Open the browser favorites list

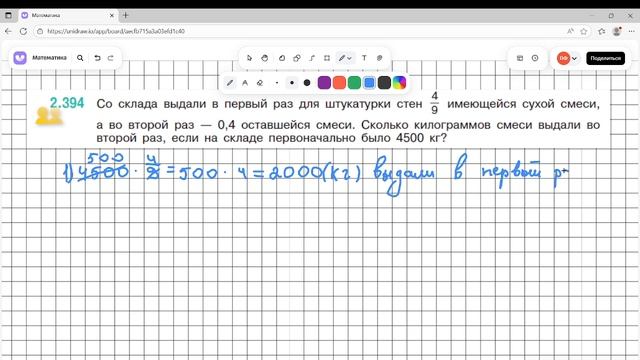coord(602,31)
